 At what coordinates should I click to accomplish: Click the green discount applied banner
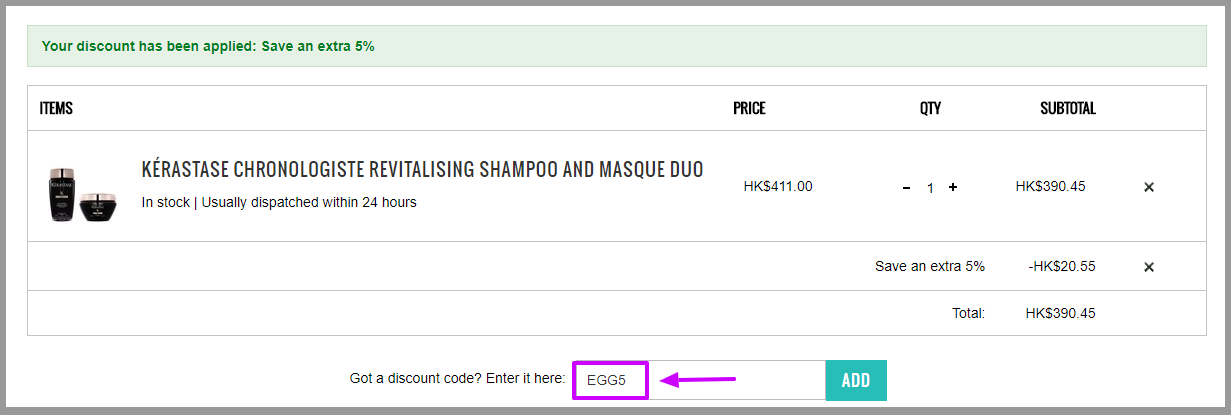click(x=616, y=46)
